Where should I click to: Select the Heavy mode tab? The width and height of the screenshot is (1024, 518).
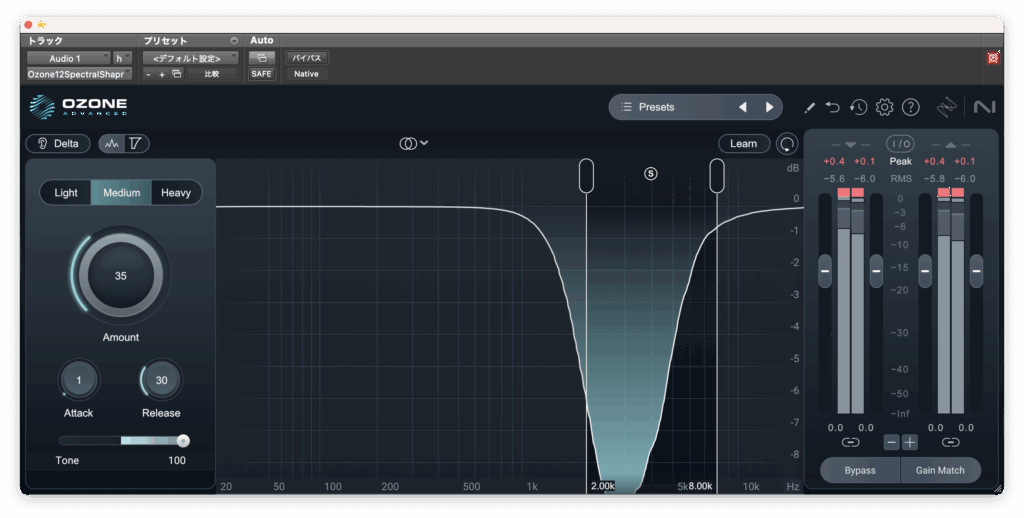point(176,193)
